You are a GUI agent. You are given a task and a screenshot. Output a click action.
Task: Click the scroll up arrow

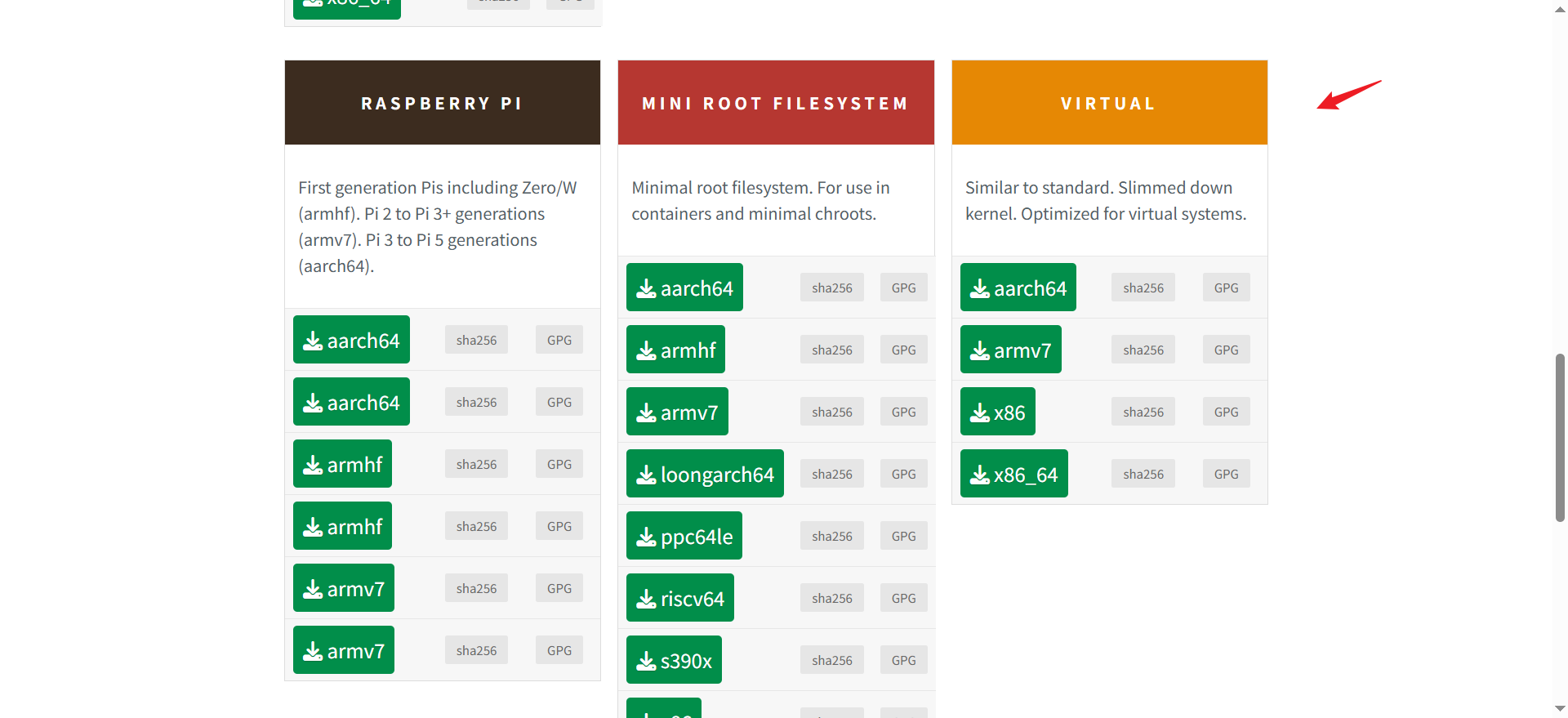1560,8
